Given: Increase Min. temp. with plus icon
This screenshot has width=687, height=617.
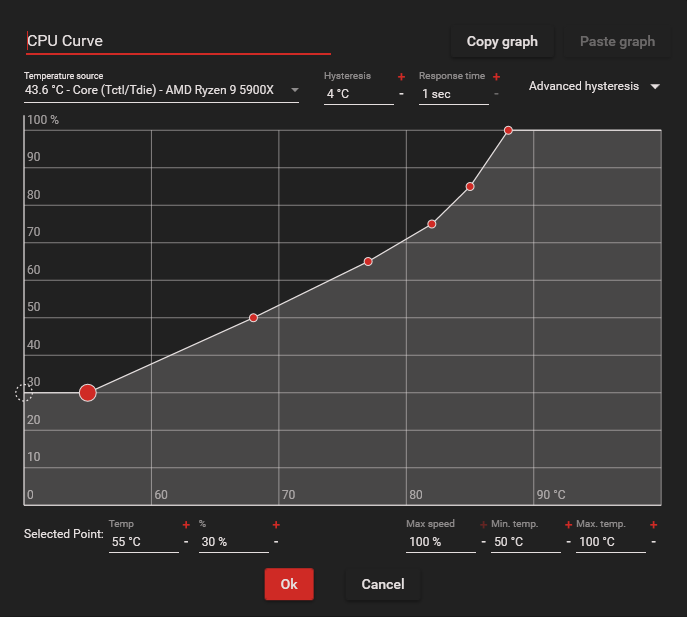Looking at the screenshot, I should coord(568,525).
